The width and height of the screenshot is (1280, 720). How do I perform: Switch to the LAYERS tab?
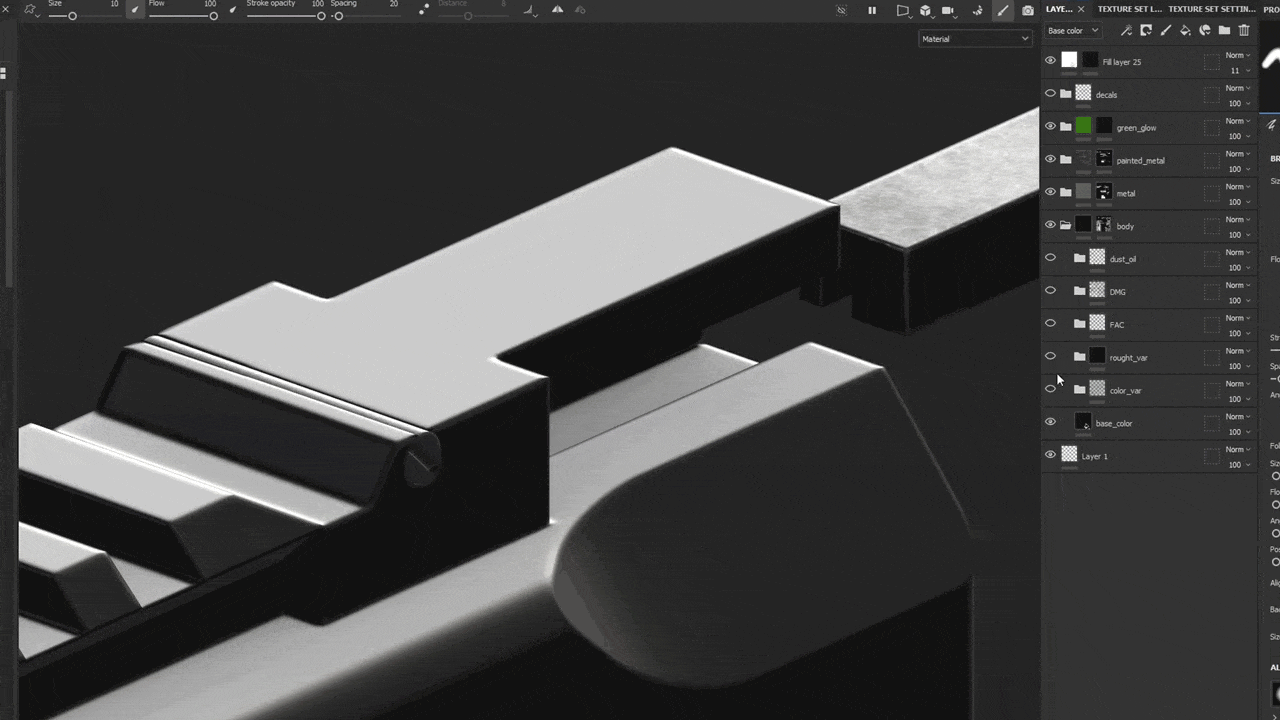point(1059,9)
